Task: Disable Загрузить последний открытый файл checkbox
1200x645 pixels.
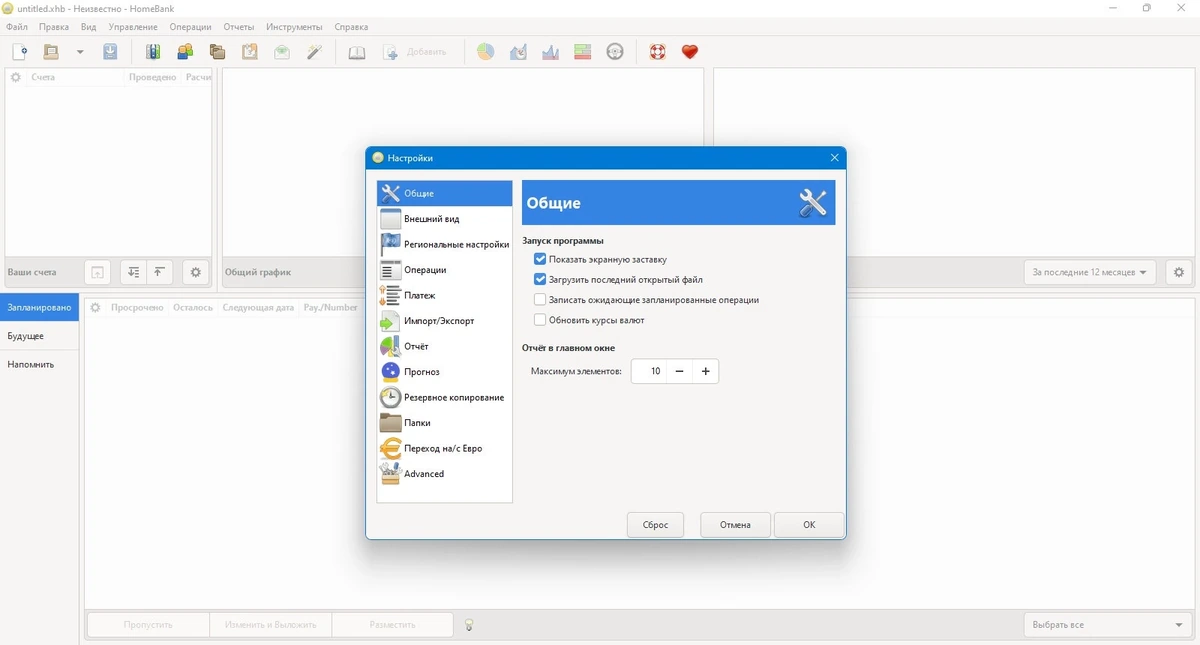Action: (x=540, y=280)
